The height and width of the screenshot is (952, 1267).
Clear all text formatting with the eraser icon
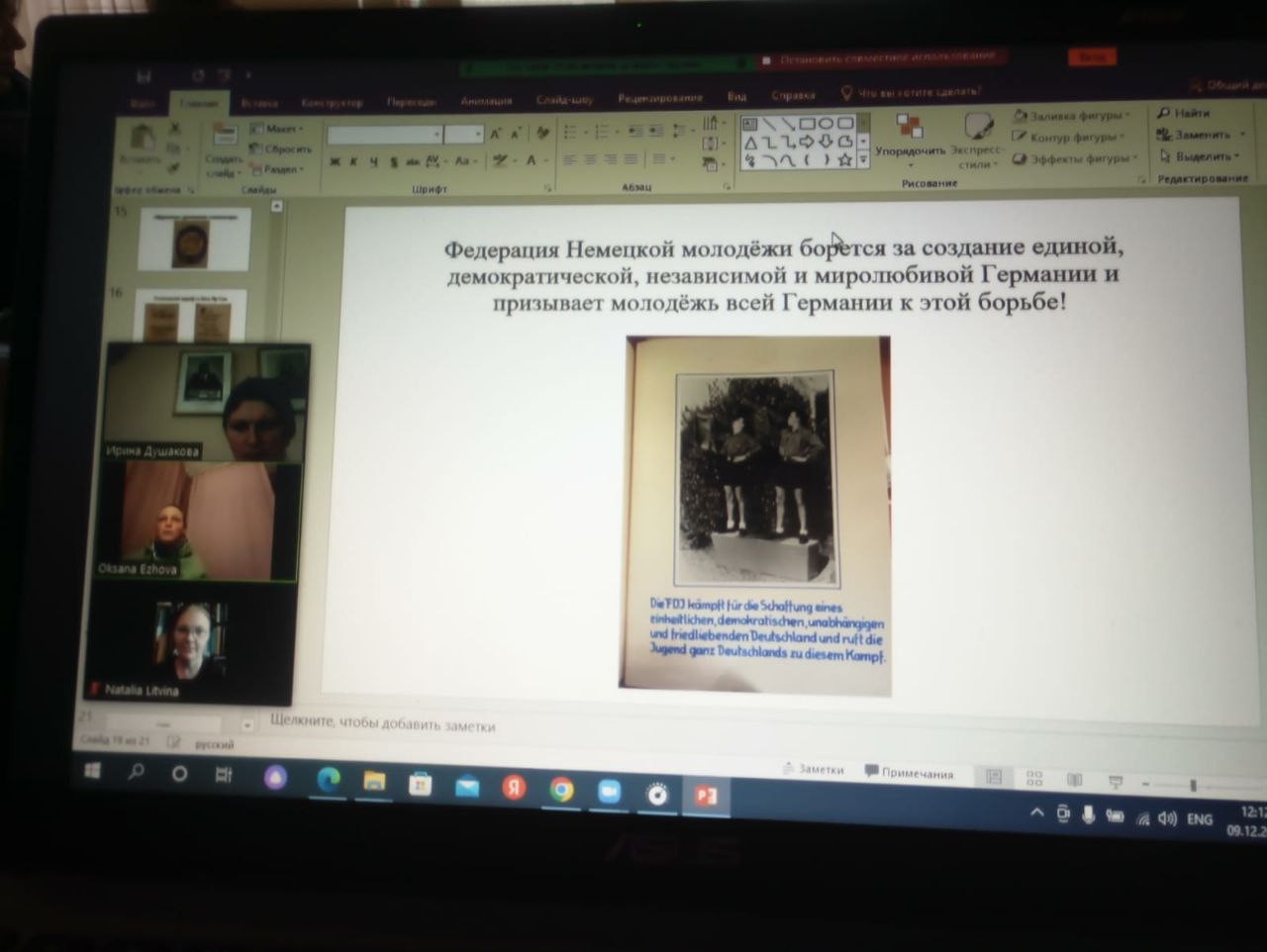pos(541,133)
